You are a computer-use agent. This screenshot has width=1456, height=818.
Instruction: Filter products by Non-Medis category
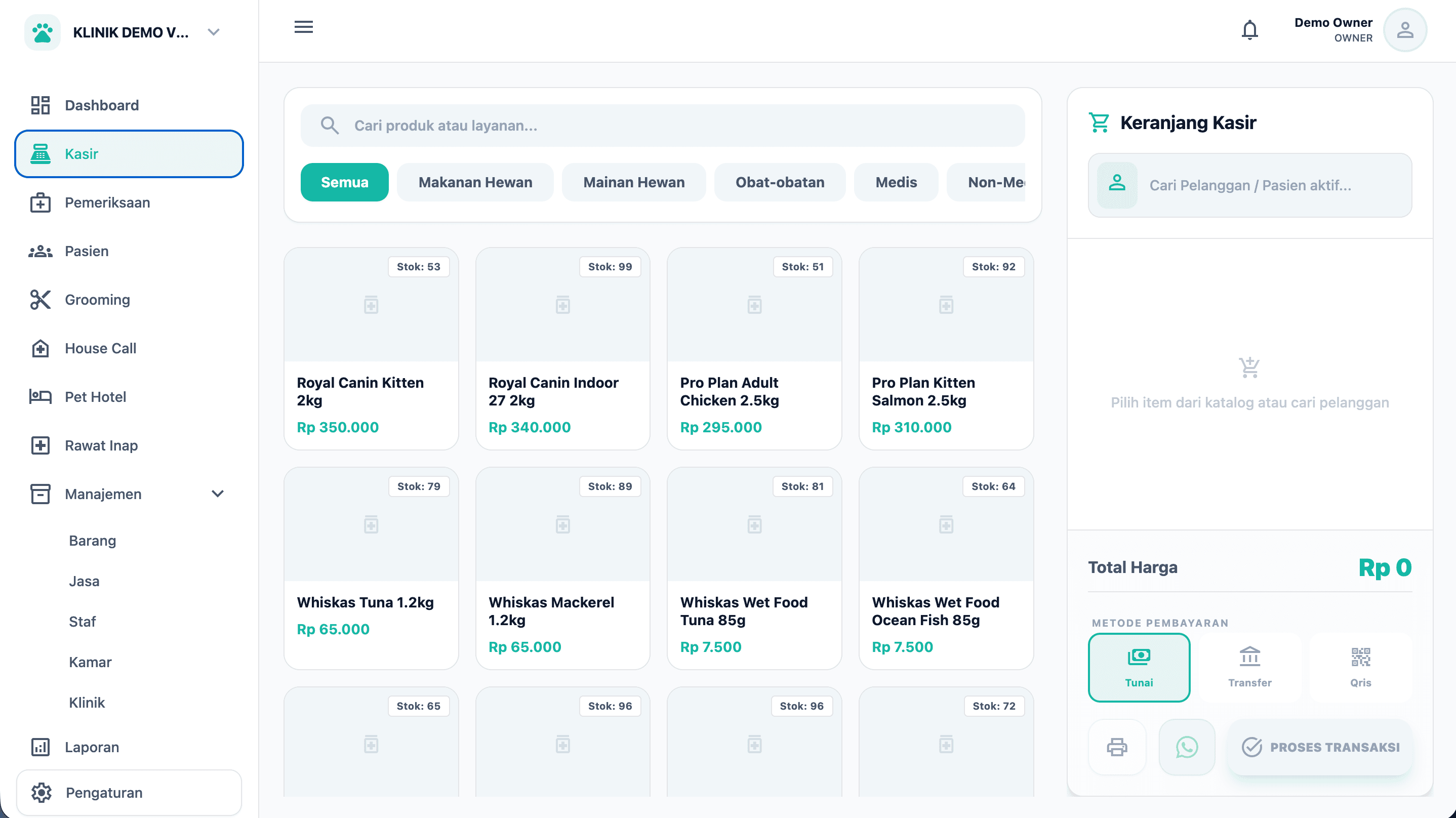pyautogui.click(x=986, y=182)
